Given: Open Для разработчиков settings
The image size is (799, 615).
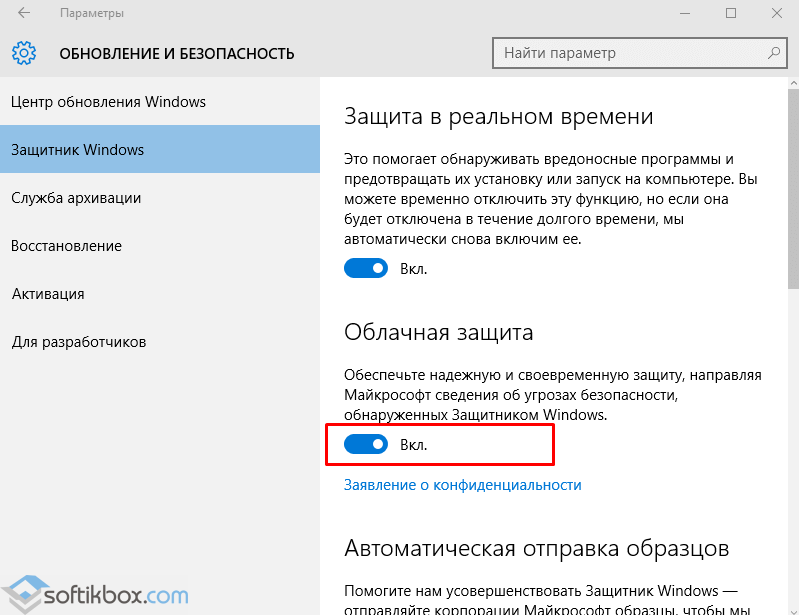Looking at the screenshot, I should [x=79, y=342].
